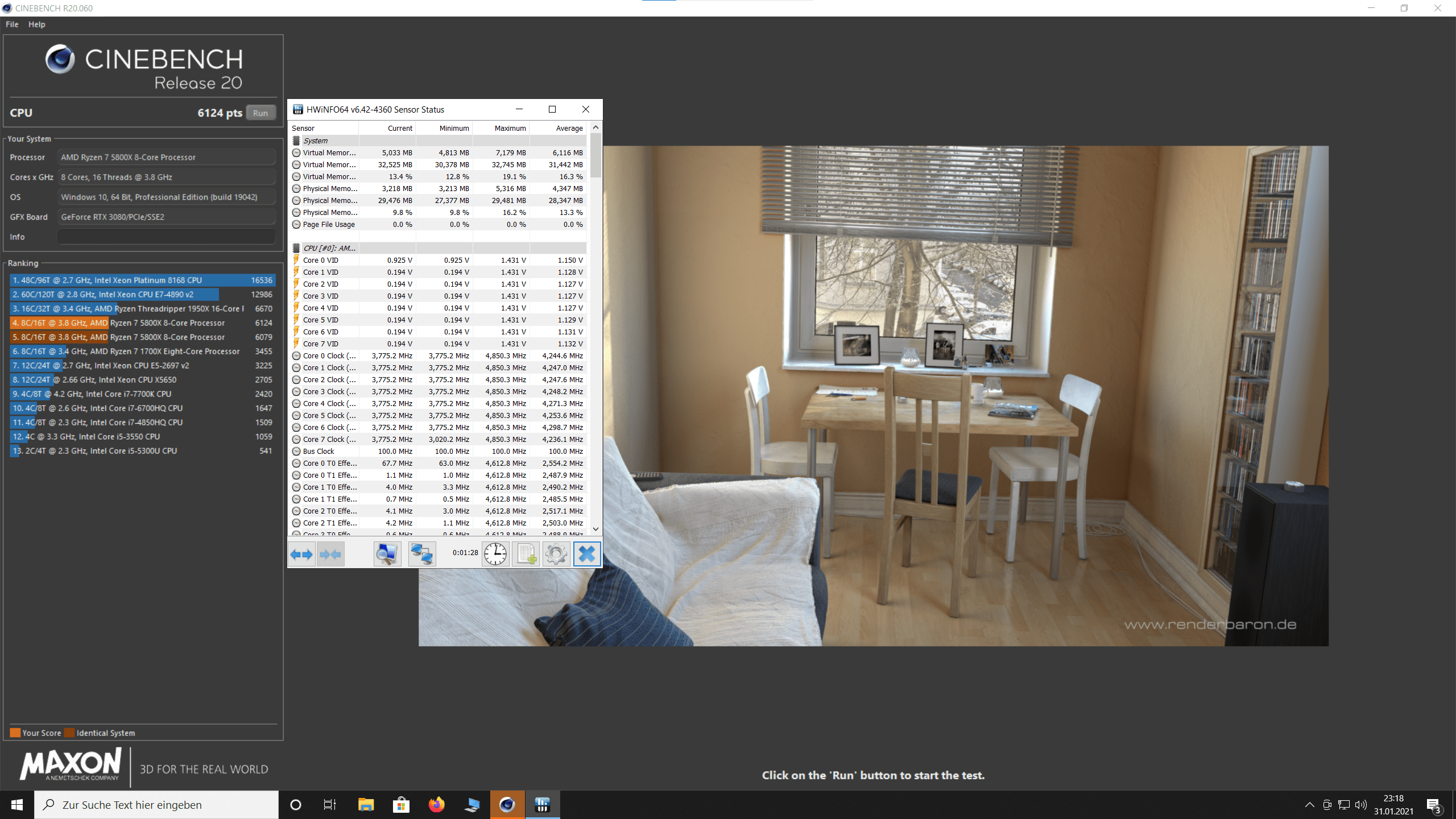
Task: Open Cortana circle on taskbar
Action: pos(295,805)
